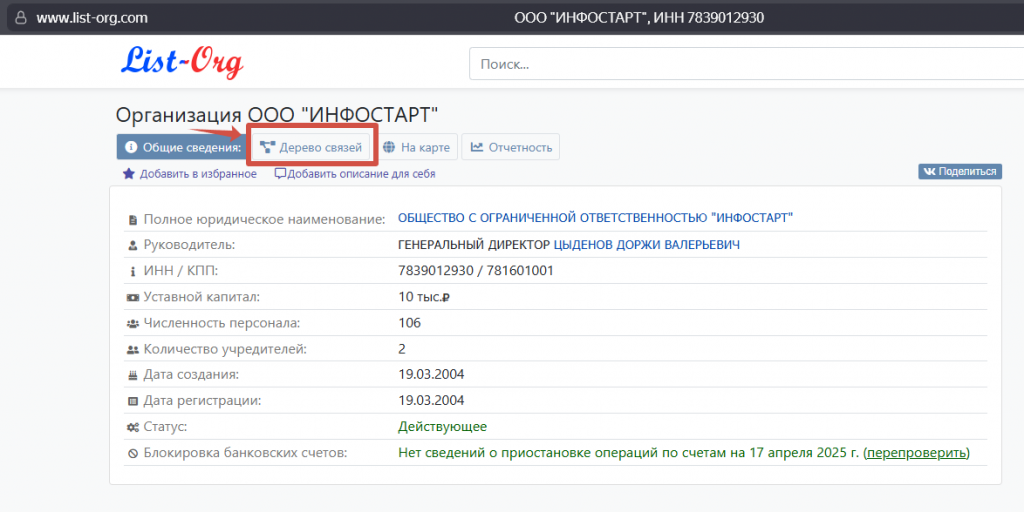The height and width of the screenshot is (512, 1024).
Task: Click the gears icon next to Статус
Action: (x=133, y=427)
